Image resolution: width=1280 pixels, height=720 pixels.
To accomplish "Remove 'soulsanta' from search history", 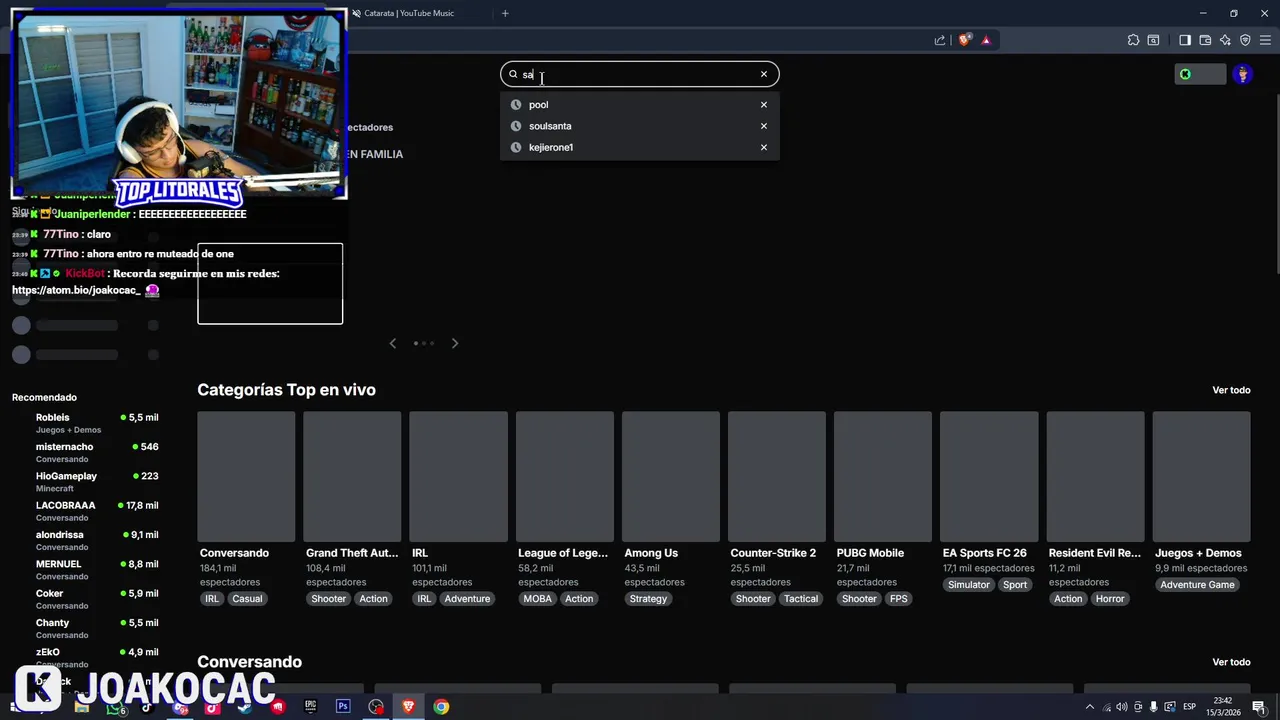I will [764, 126].
